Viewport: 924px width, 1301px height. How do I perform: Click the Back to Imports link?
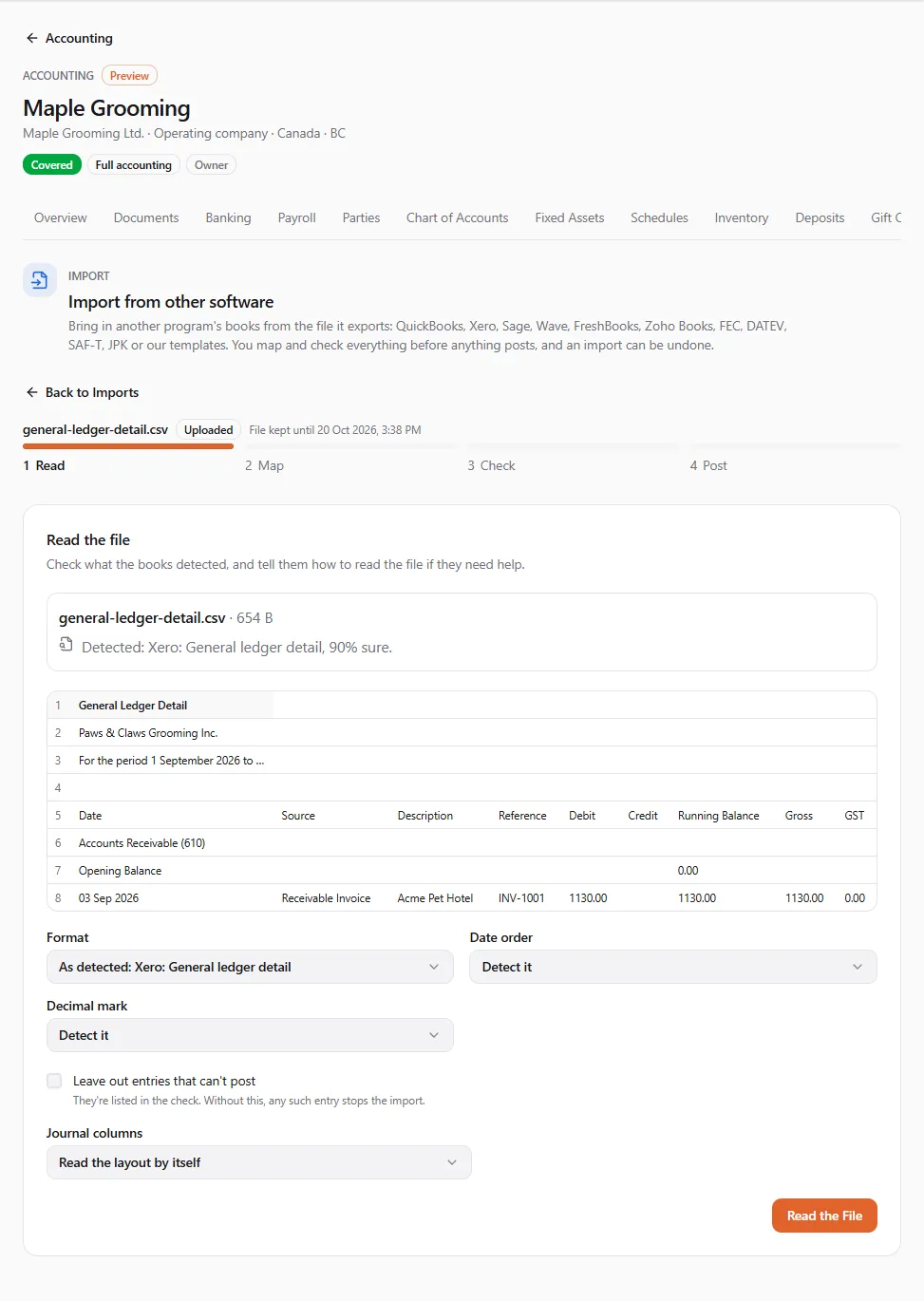pyautogui.click(x=83, y=392)
